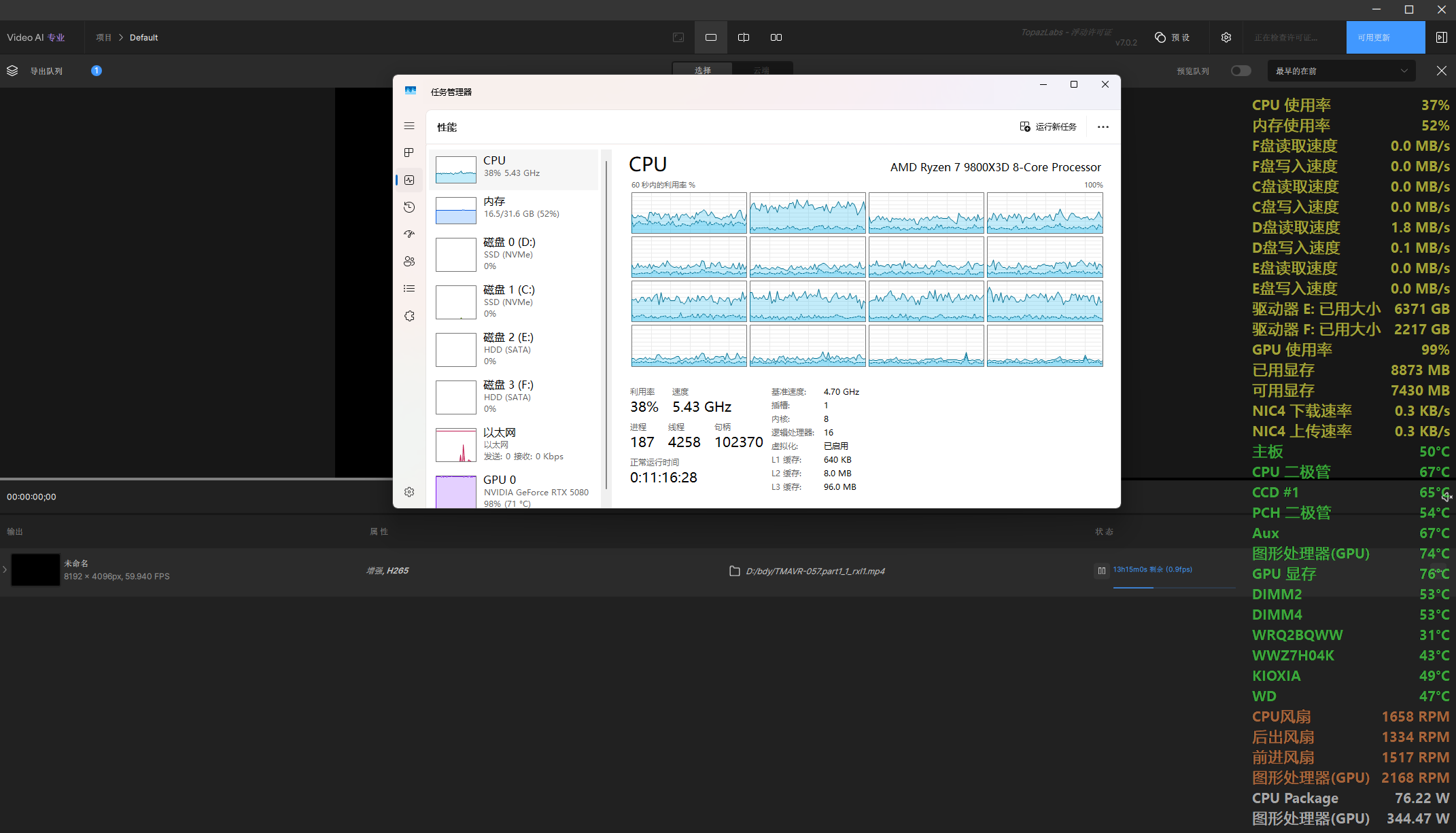Click the Task Manager app icon
Screen dimensions: 1456x833
pyautogui.click(x=411, y=91)
